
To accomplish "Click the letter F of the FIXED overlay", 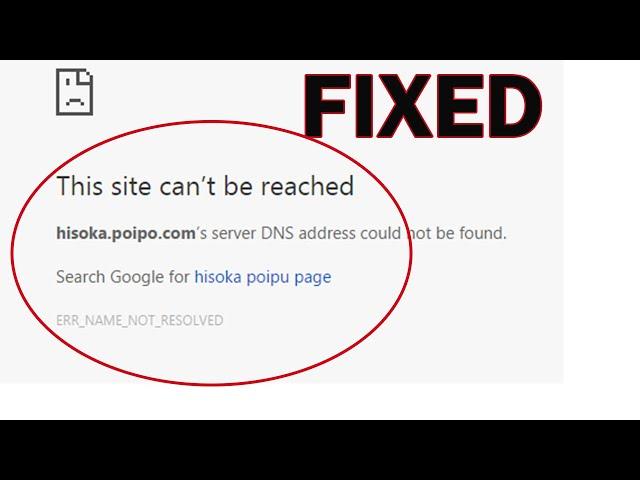I will [328, 106].
